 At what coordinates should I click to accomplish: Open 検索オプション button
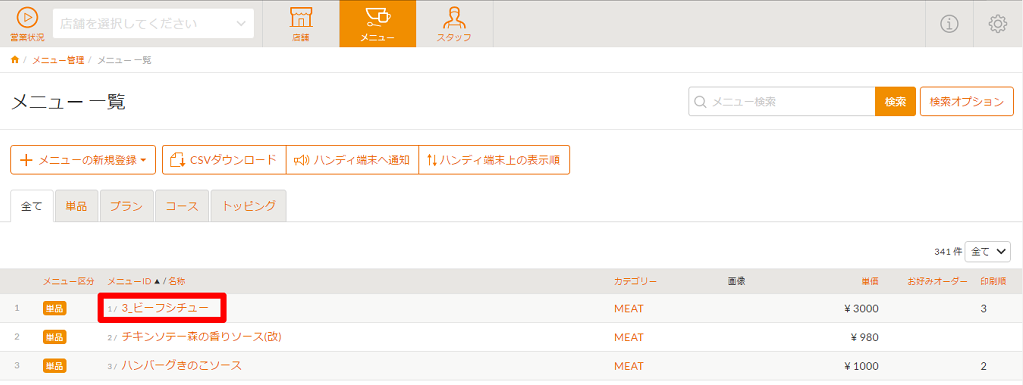tap(967, 102)
